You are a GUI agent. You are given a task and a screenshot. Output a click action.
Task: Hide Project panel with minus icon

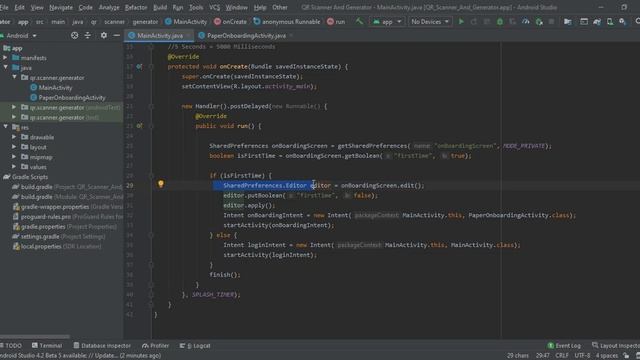point(117,36)
